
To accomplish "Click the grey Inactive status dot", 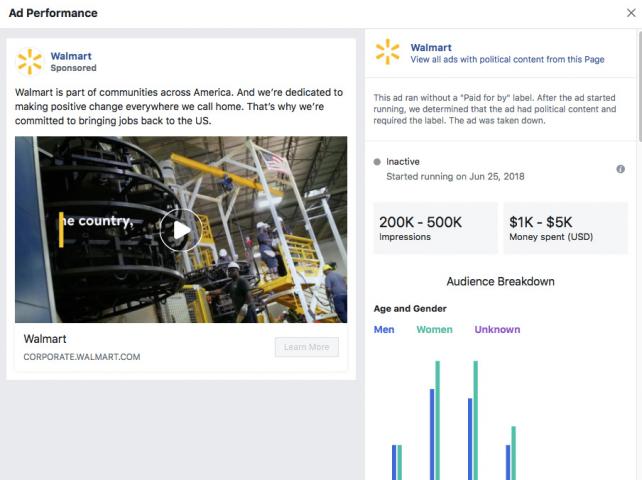I will coord(377,161).
